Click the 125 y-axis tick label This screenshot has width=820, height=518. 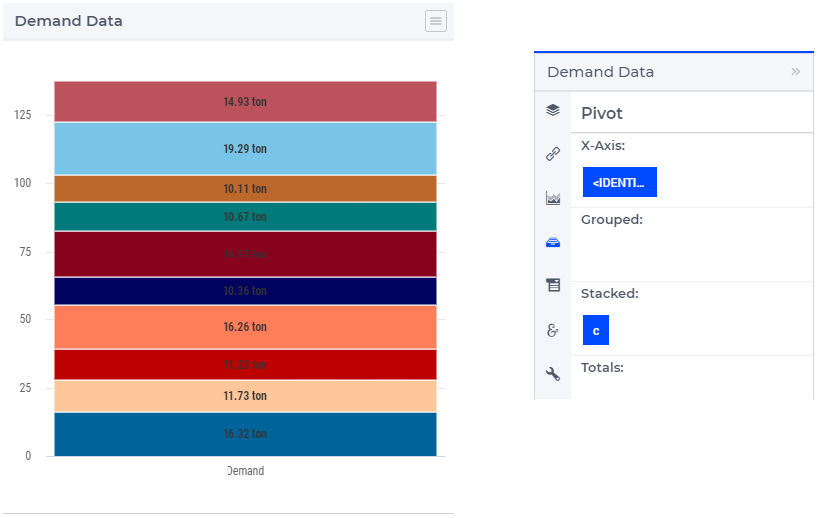[x=22, y=115]
